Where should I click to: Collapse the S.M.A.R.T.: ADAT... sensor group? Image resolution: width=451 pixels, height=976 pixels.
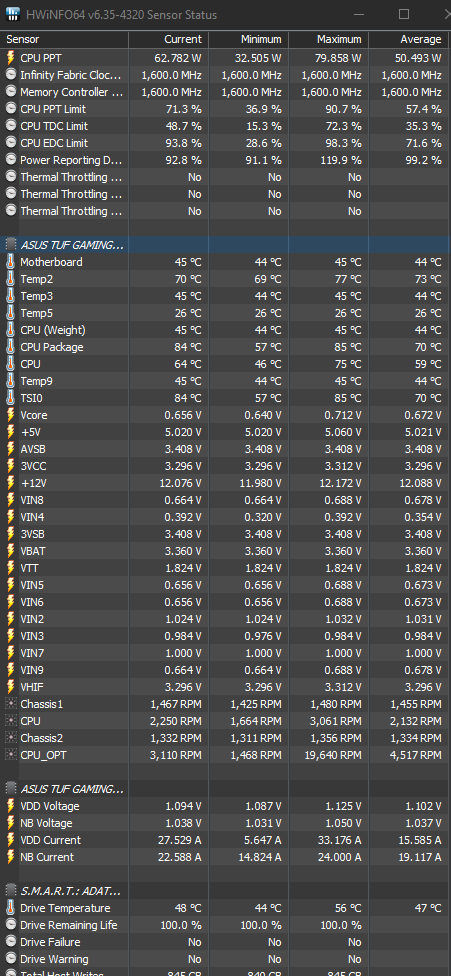click(x=11, y=891)
